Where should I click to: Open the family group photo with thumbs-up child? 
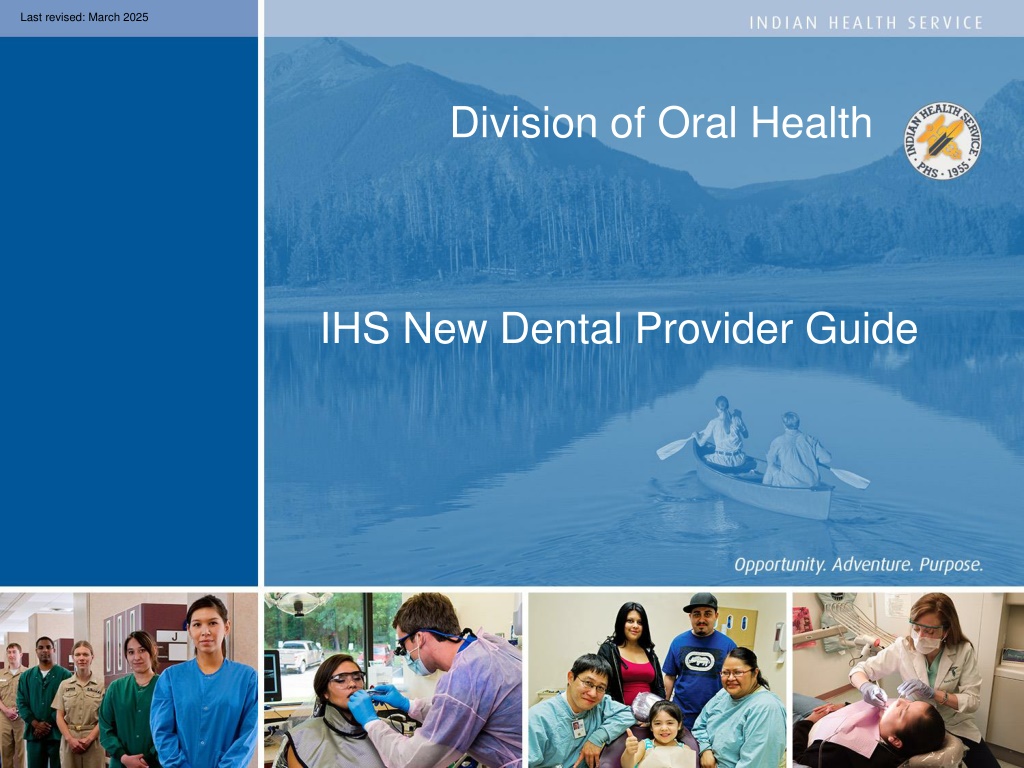(657, 680)
